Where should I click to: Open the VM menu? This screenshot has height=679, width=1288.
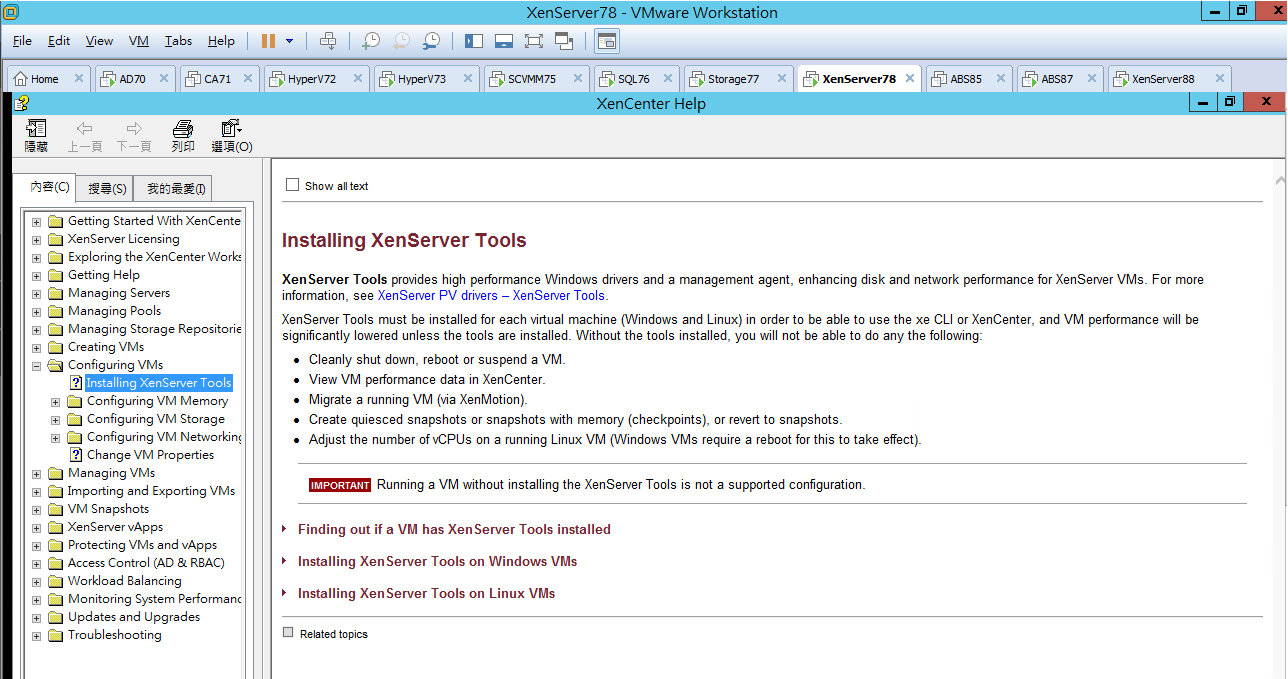point(139,41)
